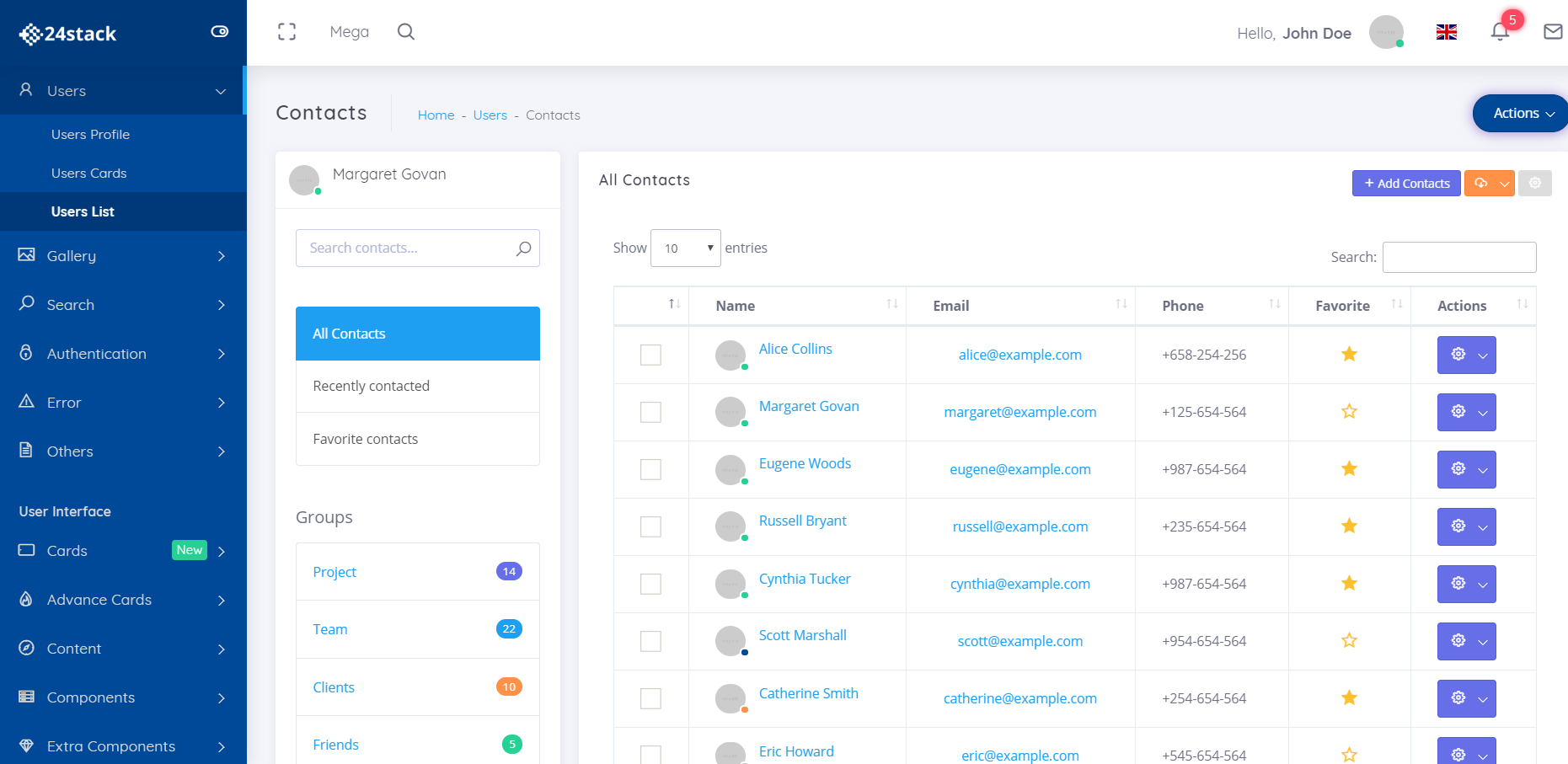
Task: Open Users Cards in the sidebar
Action: pyautogui.click(x=89, y=174)
